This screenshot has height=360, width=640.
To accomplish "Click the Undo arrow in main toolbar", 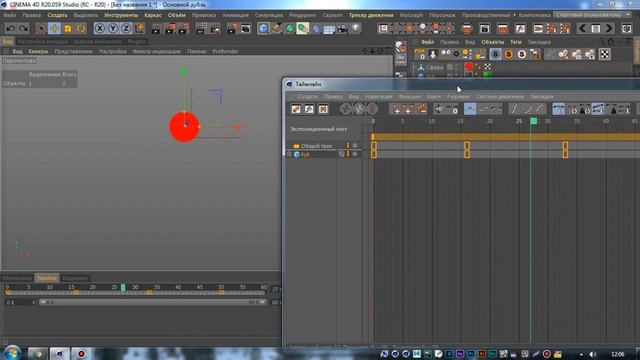I will (x=11, y=28).
